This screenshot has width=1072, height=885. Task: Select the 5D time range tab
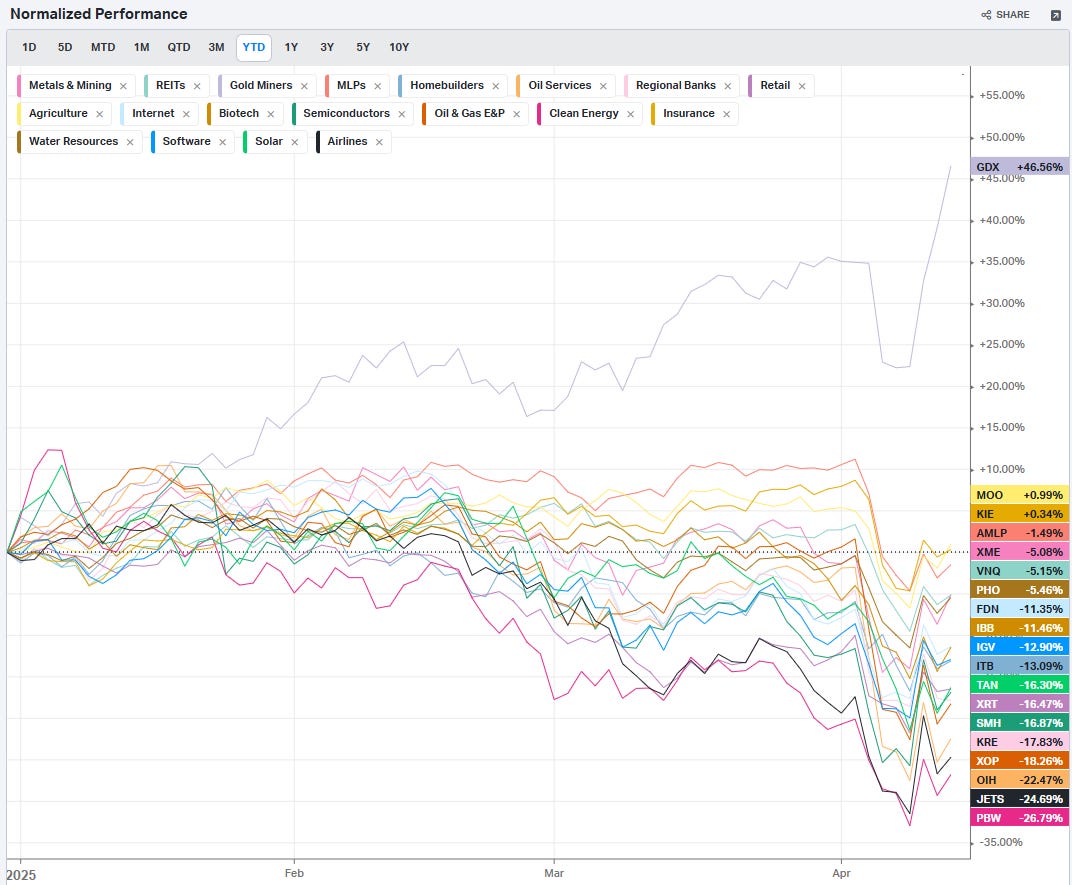65,47
